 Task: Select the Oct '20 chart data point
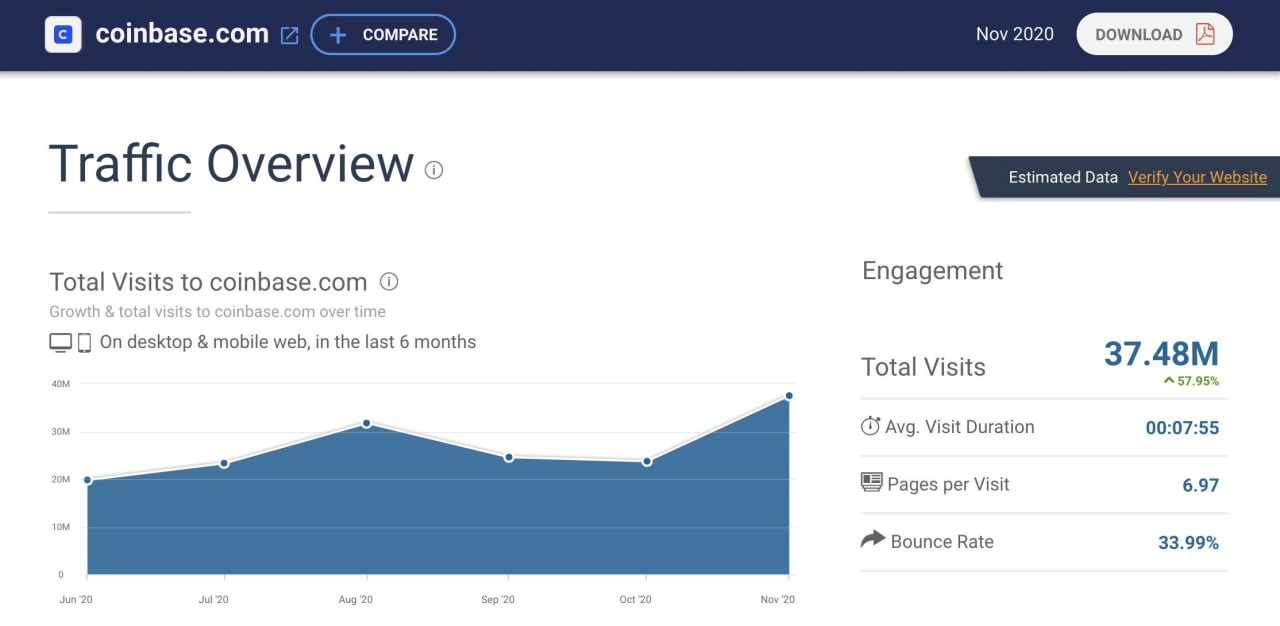pos(647,461)
